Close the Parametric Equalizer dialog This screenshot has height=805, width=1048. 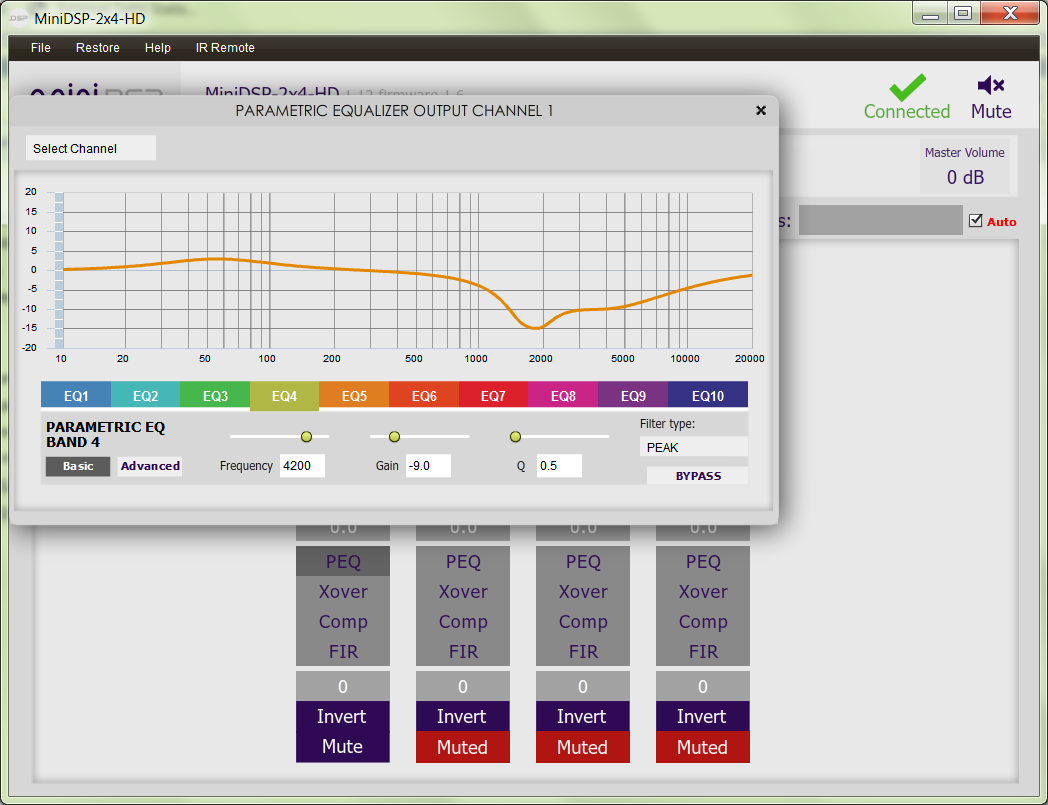[x=761, y=110]
